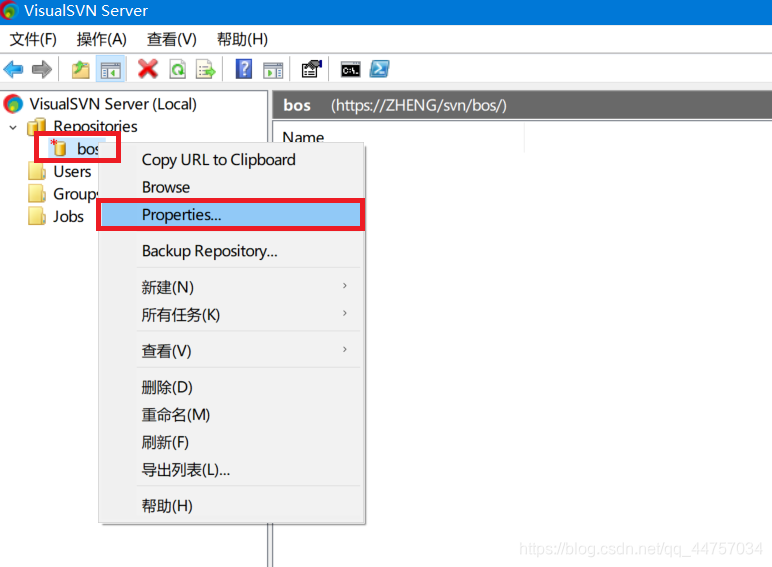Screen dimensions: 772x567
Task: Open the Properties toolbar icon
Action: coord(312,69)
